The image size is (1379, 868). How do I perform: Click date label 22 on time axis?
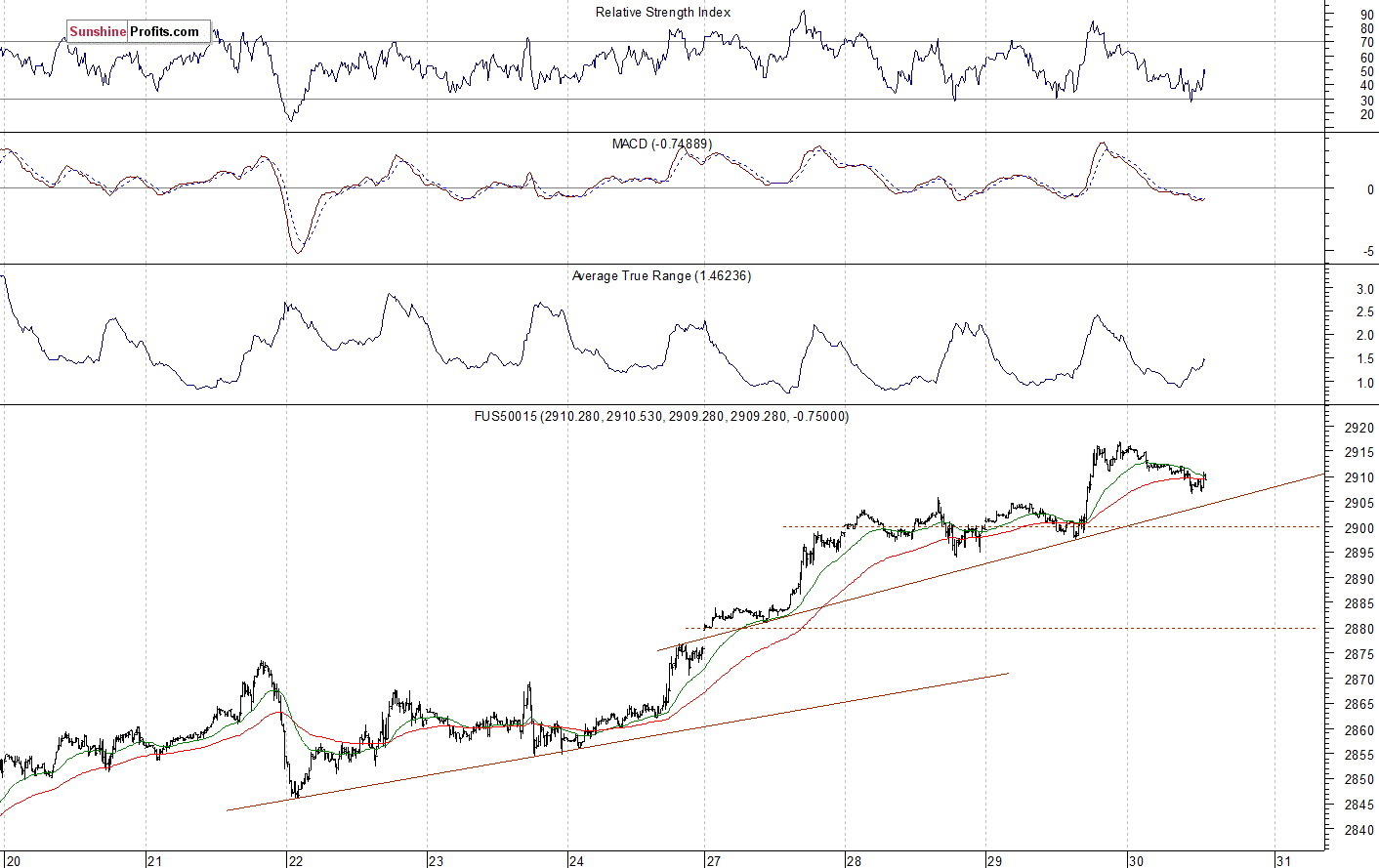pyautogui.click(x=295, y=861)
